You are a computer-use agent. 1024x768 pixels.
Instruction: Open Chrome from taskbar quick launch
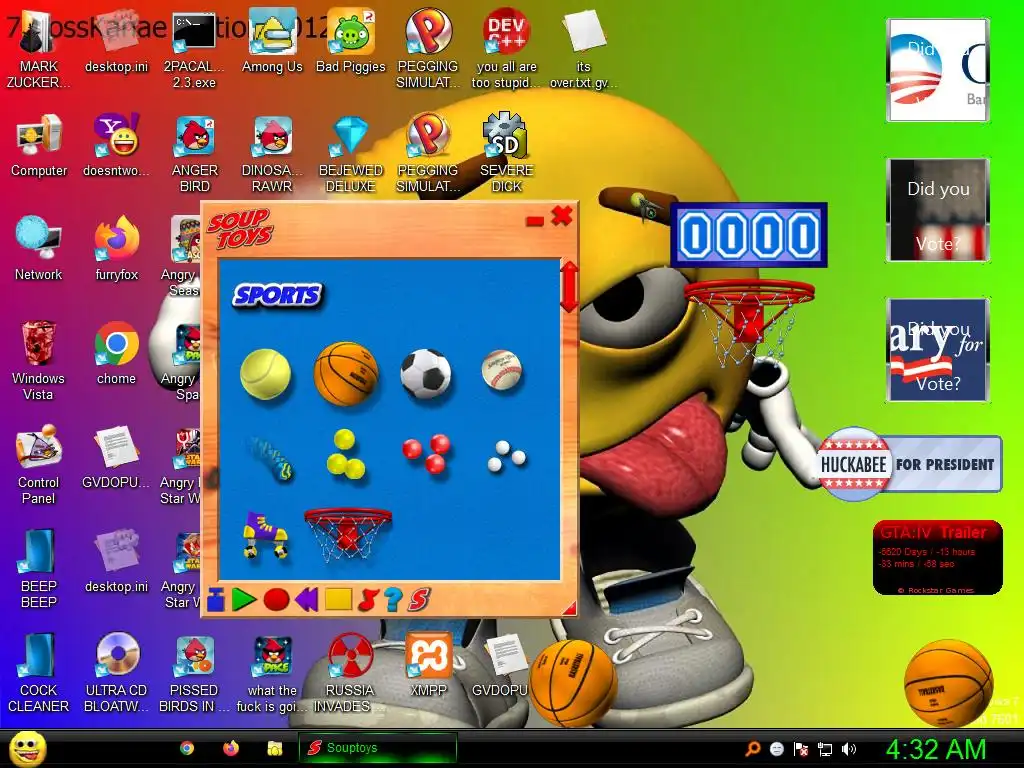click(x=187, y=748)
